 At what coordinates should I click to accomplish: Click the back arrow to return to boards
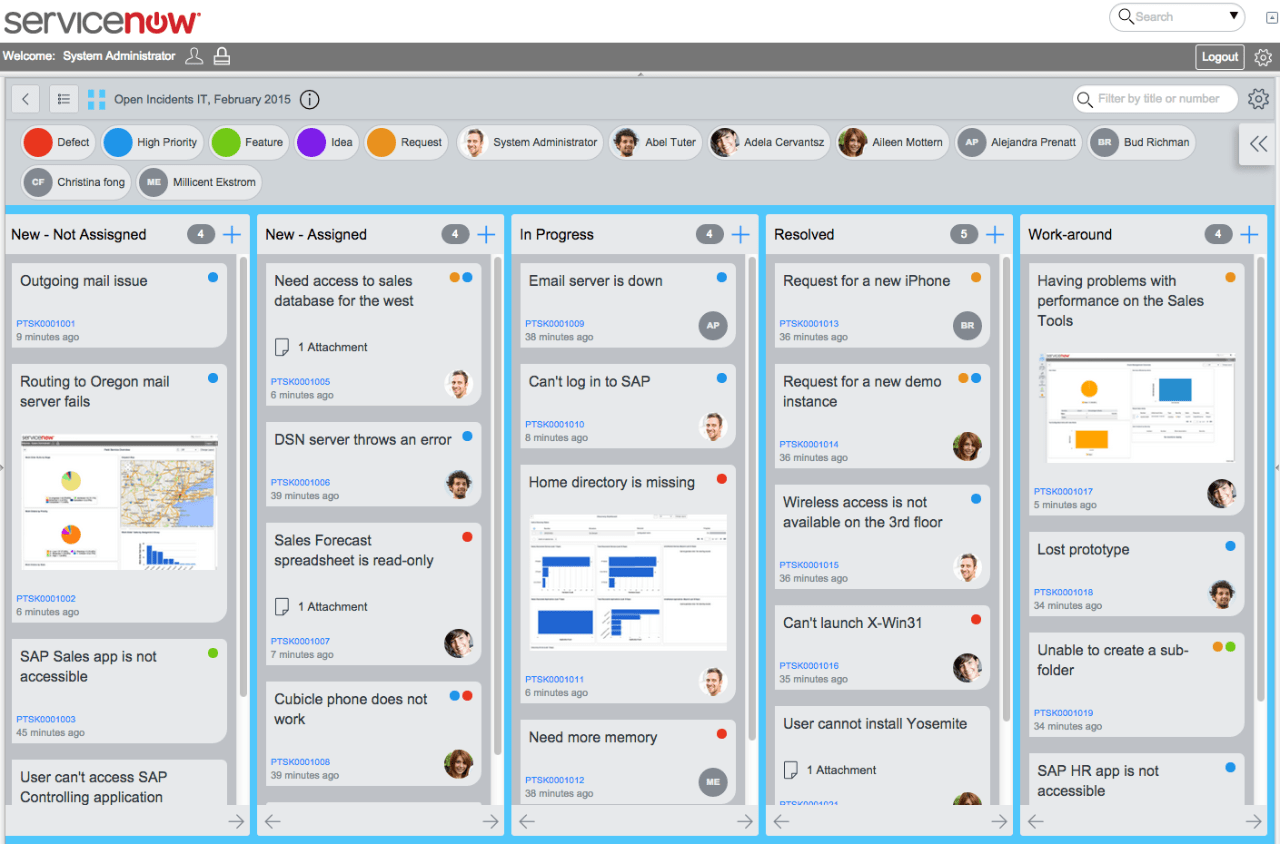(25, 99)
